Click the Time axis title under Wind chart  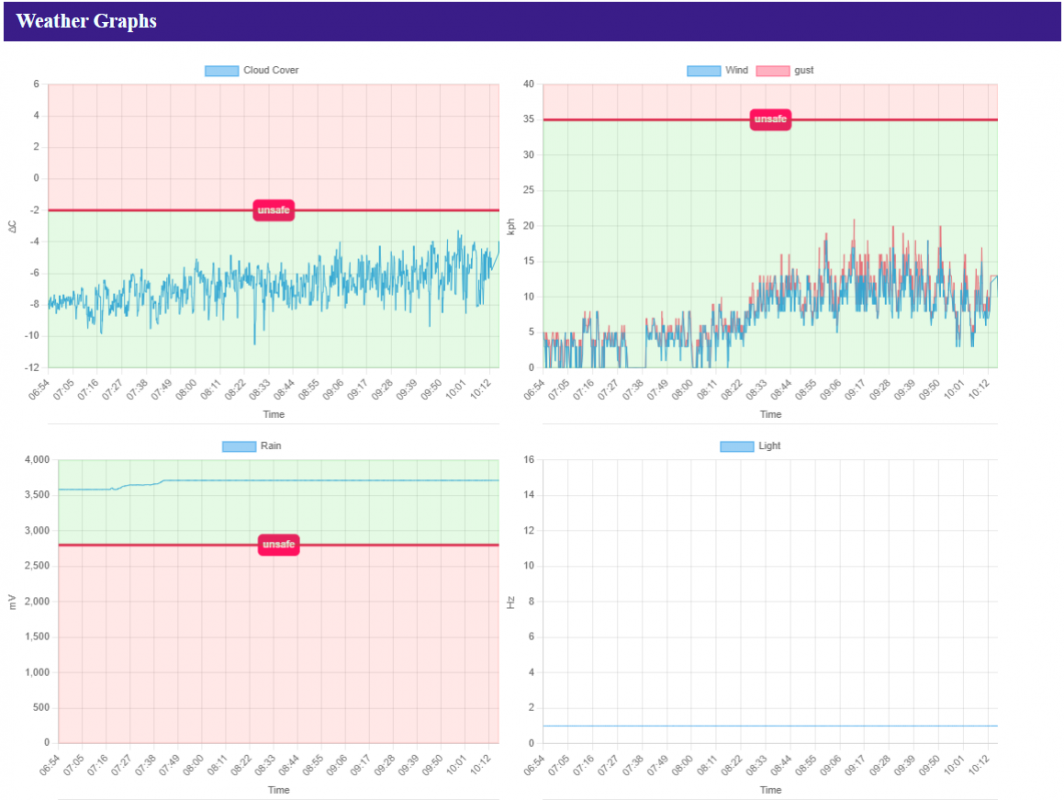click(770, 414)
